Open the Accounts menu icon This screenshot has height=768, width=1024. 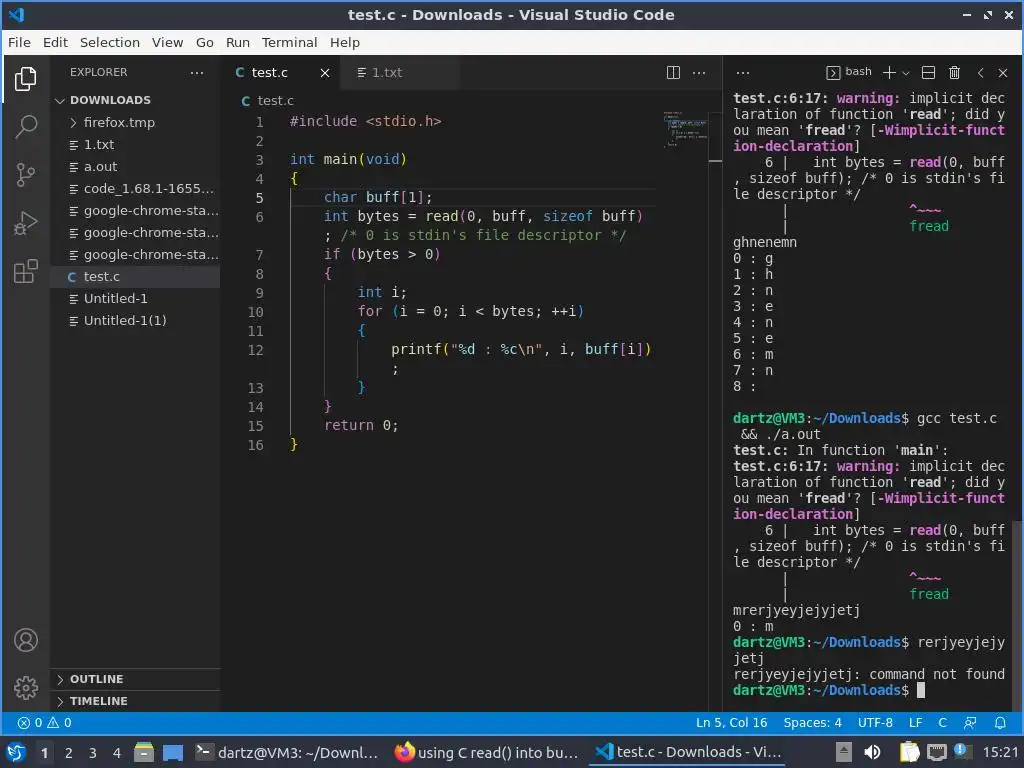tap(25, 640)
